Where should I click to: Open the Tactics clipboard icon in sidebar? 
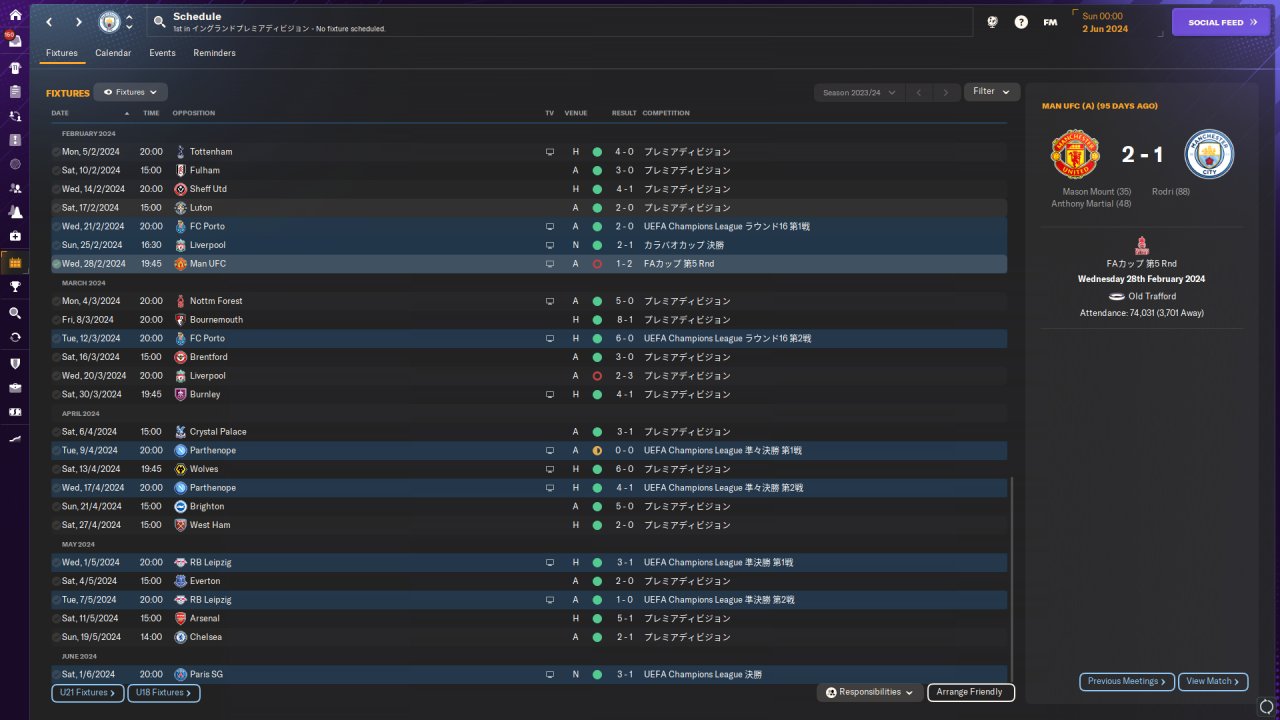coord(15,91)
